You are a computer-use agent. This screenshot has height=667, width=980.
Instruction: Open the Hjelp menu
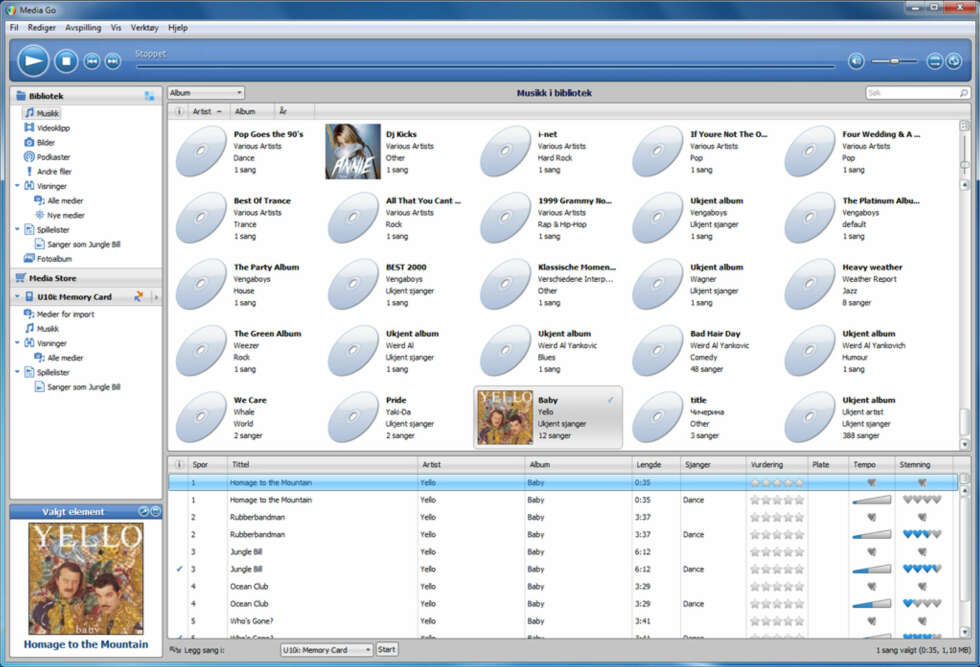(x=178, y=28)
